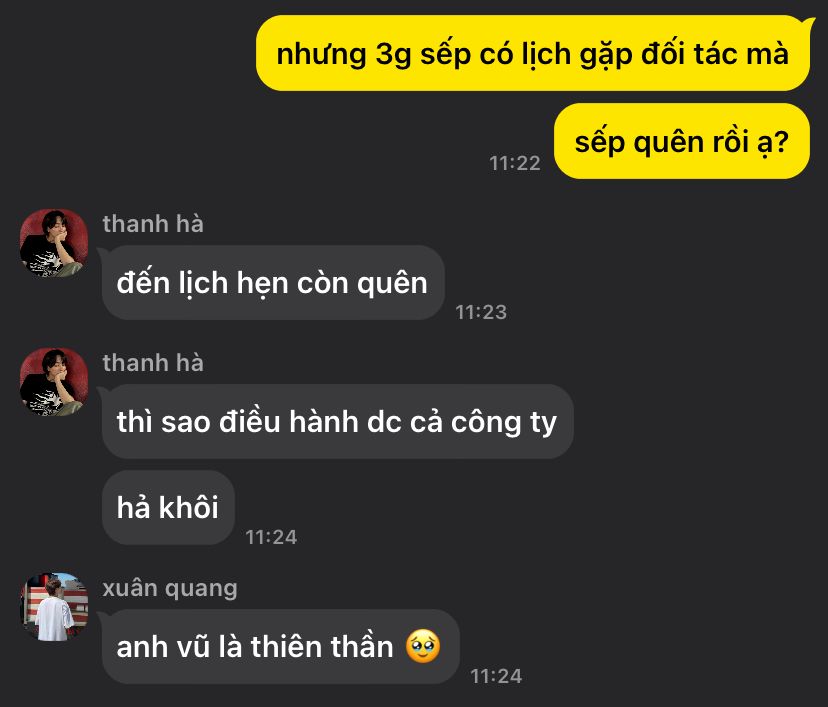Select message 'thì sao điều hành dc cả công ty'
This screenshot has height=707, width=828.
click(x=337, y=421)
